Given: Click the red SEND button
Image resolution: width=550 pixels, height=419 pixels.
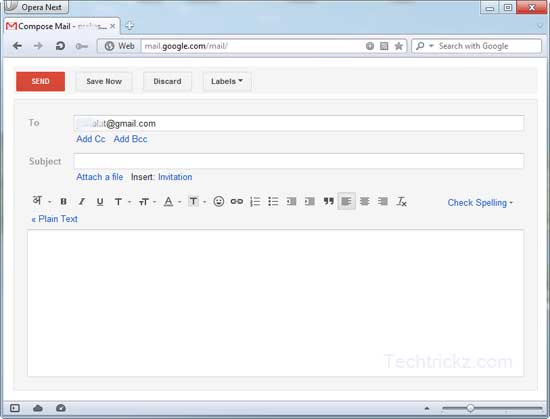Looking at the screenshot, I should (40, 81).
